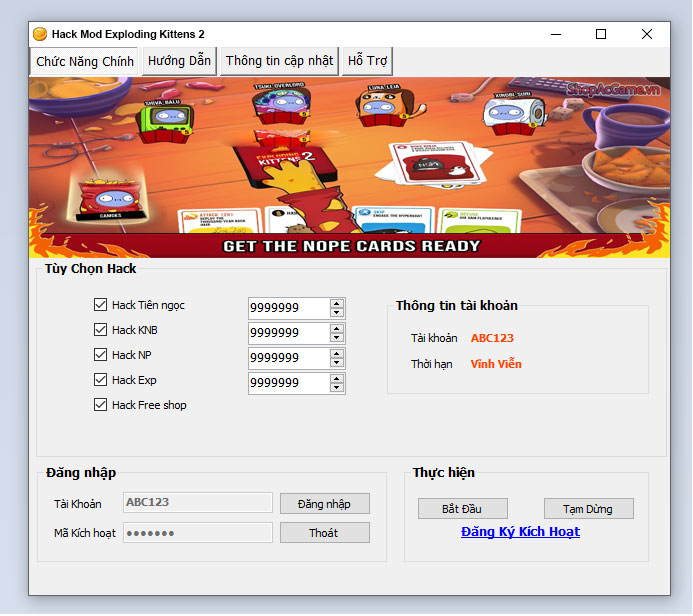Click the down arrow of Hack Exp spinner
This screenshot has width=693, height=616.
tap(337, 388)
